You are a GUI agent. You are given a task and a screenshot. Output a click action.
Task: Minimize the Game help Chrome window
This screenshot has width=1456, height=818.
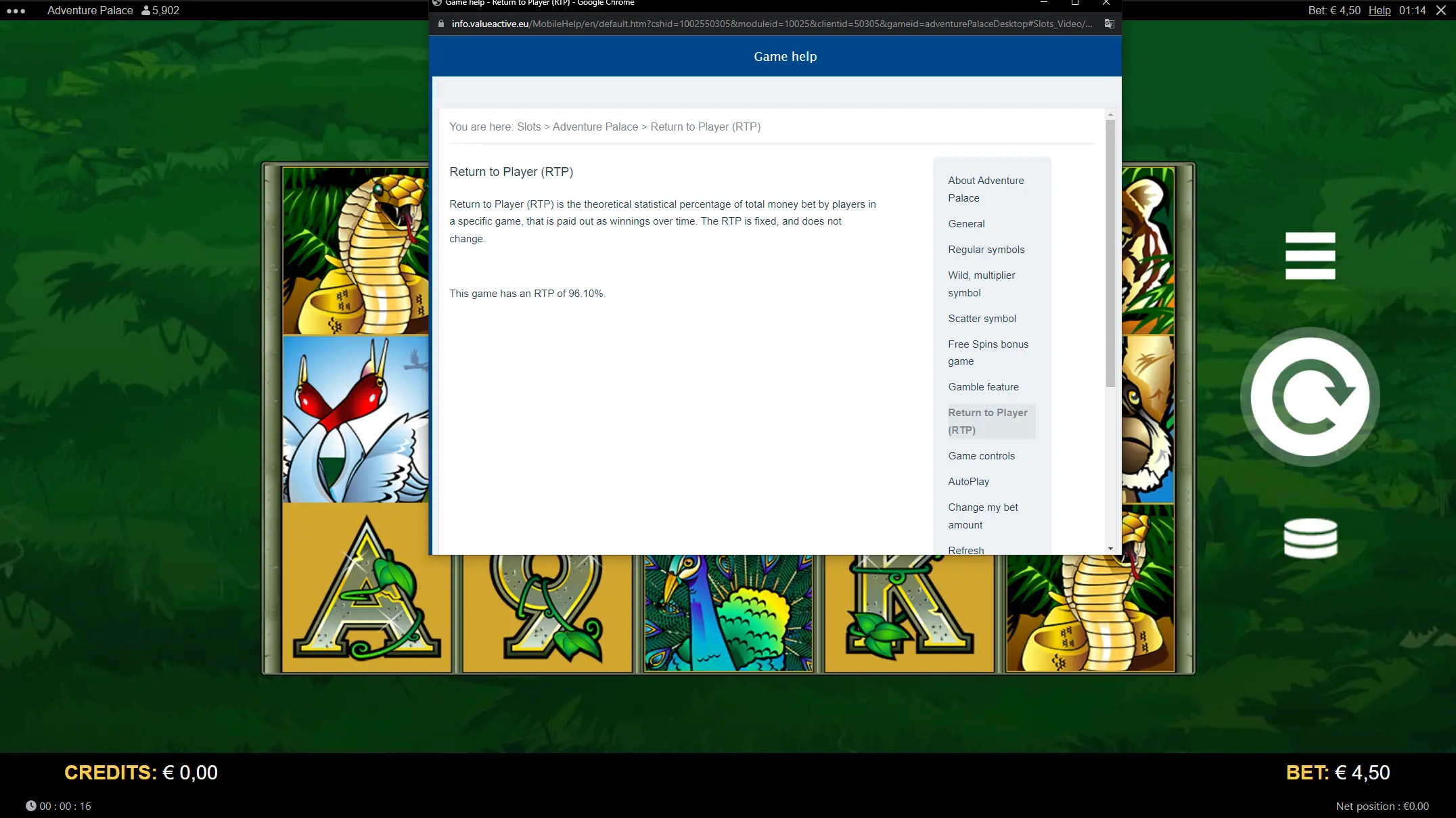click(1044, 3)
